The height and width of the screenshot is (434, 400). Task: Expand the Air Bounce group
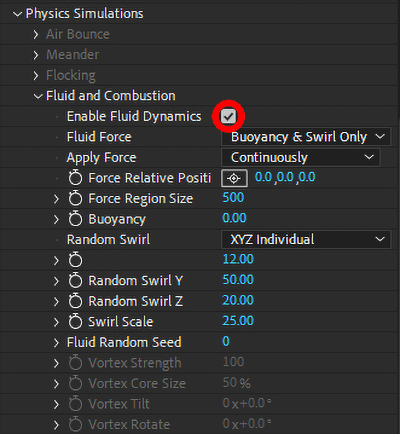pyautogui.click(x=36, y=34)
